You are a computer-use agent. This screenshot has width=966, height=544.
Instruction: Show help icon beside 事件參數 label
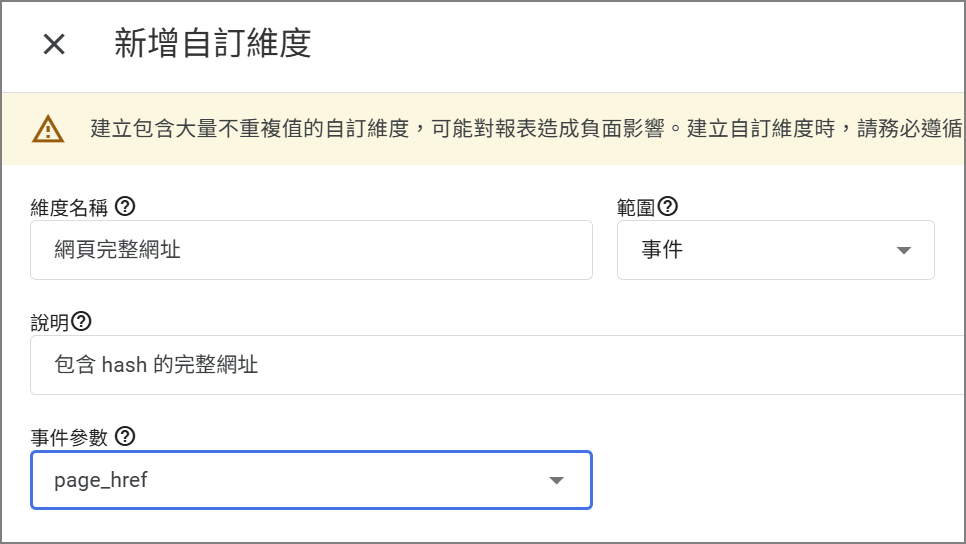[x=126, y=436]
